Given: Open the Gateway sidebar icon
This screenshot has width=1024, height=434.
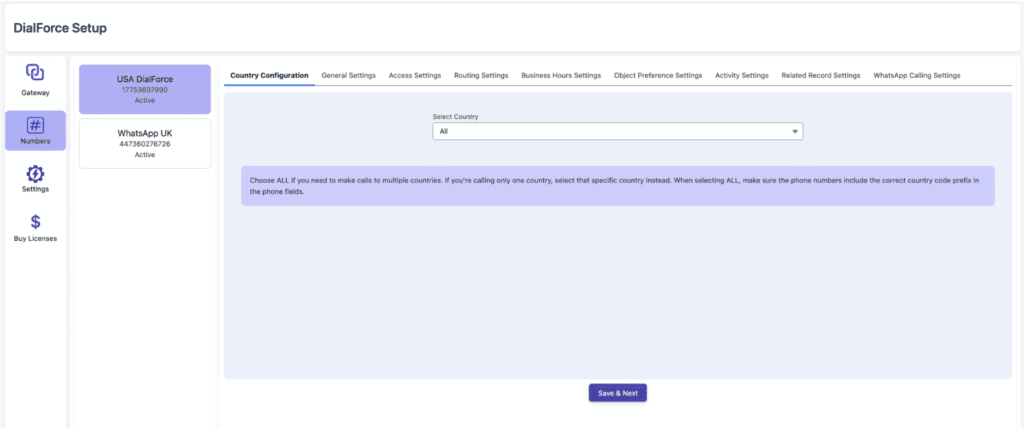Looking at the screenshot, I should pos(35,72).
